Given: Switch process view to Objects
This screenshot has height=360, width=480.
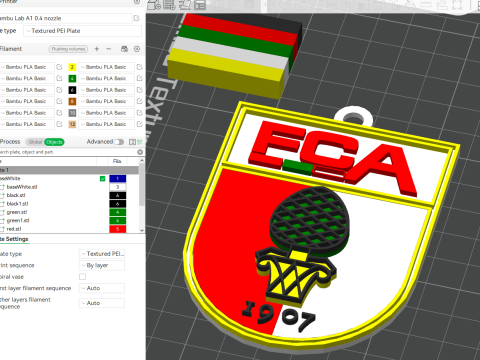Looking at the screenshot, I should [54, 142].
